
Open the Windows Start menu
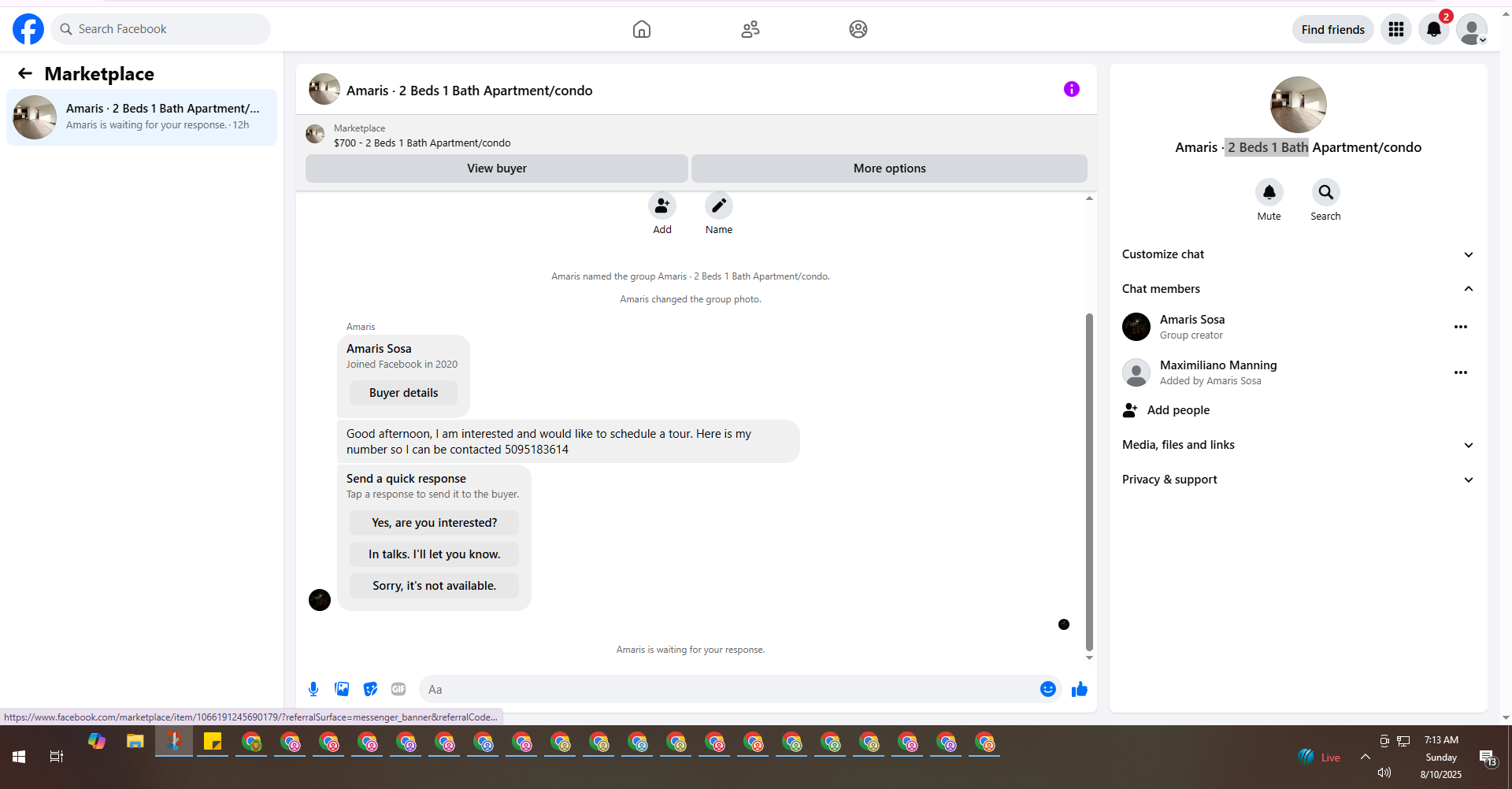coord(19,757)
